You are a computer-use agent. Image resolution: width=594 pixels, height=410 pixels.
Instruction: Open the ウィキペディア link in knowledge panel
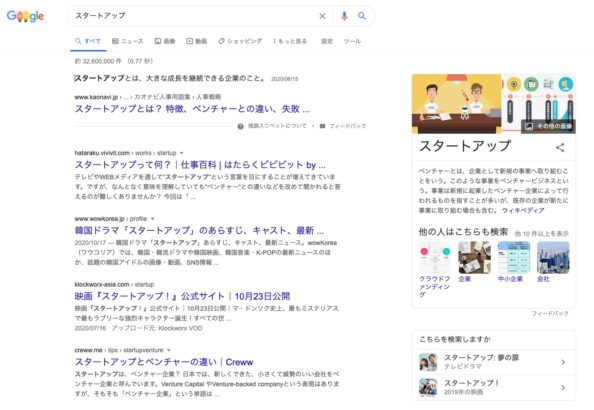[523, 210]
